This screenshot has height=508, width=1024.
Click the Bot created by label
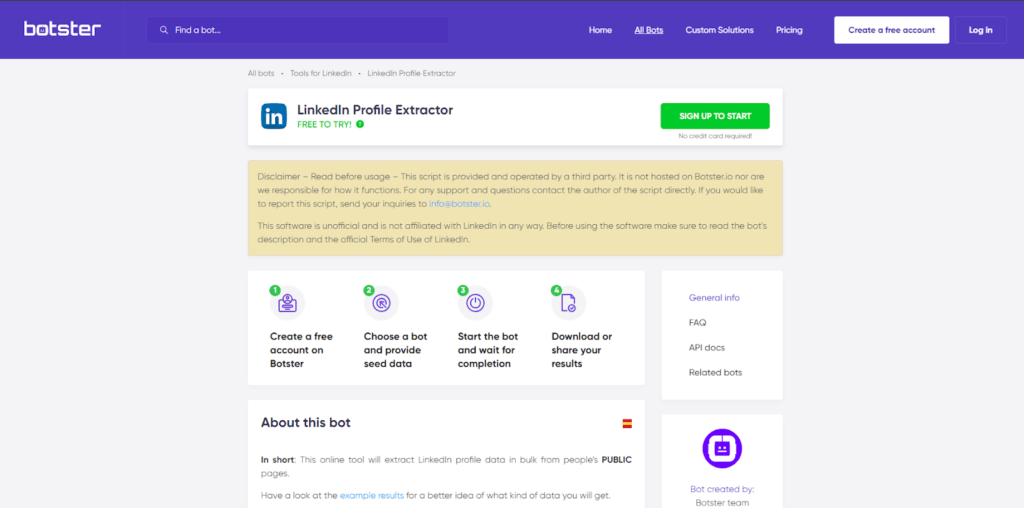(x=722, y=489)
